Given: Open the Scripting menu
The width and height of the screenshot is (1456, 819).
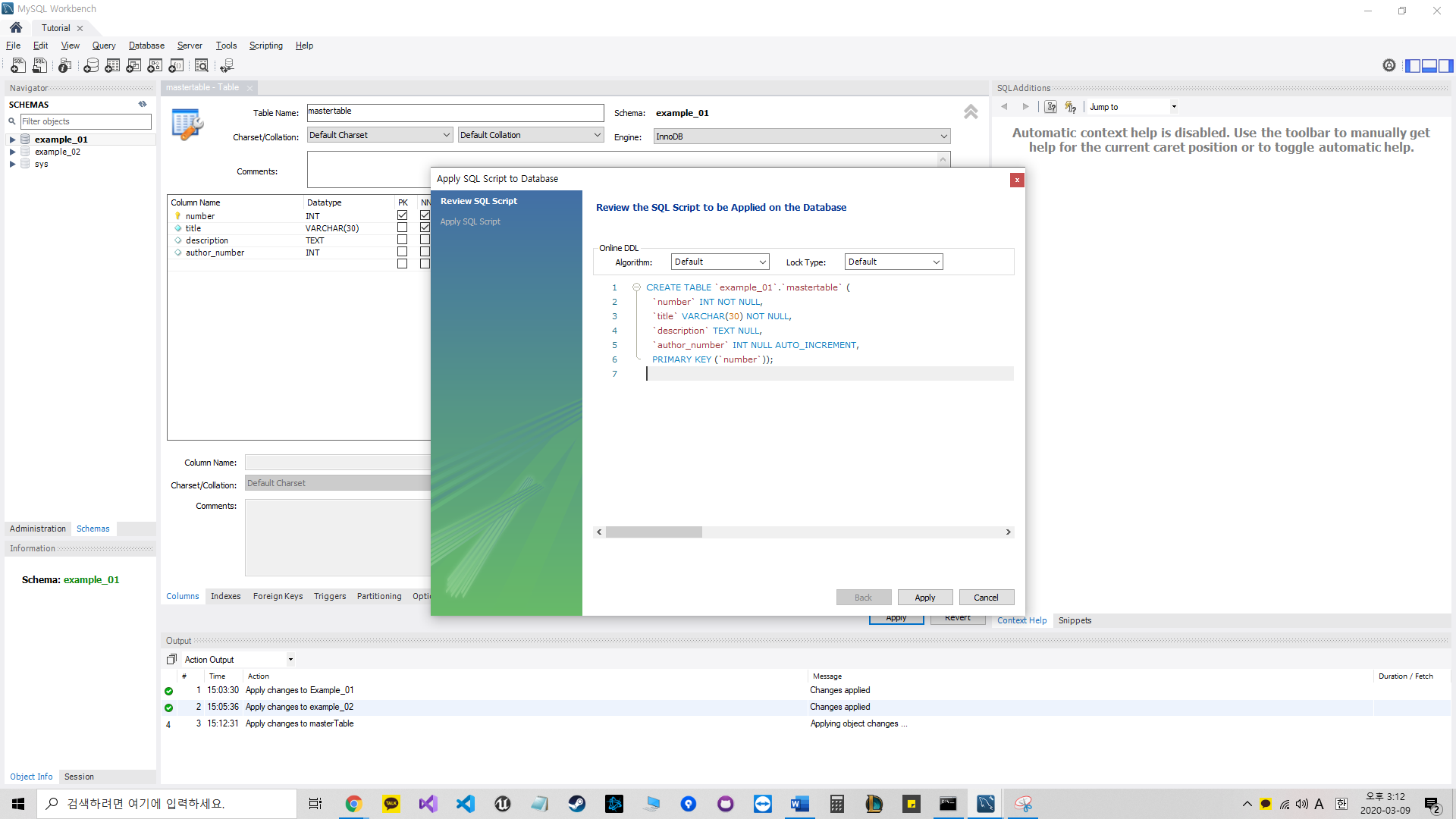Looking at the screenshot, I should tap(265, 45).
